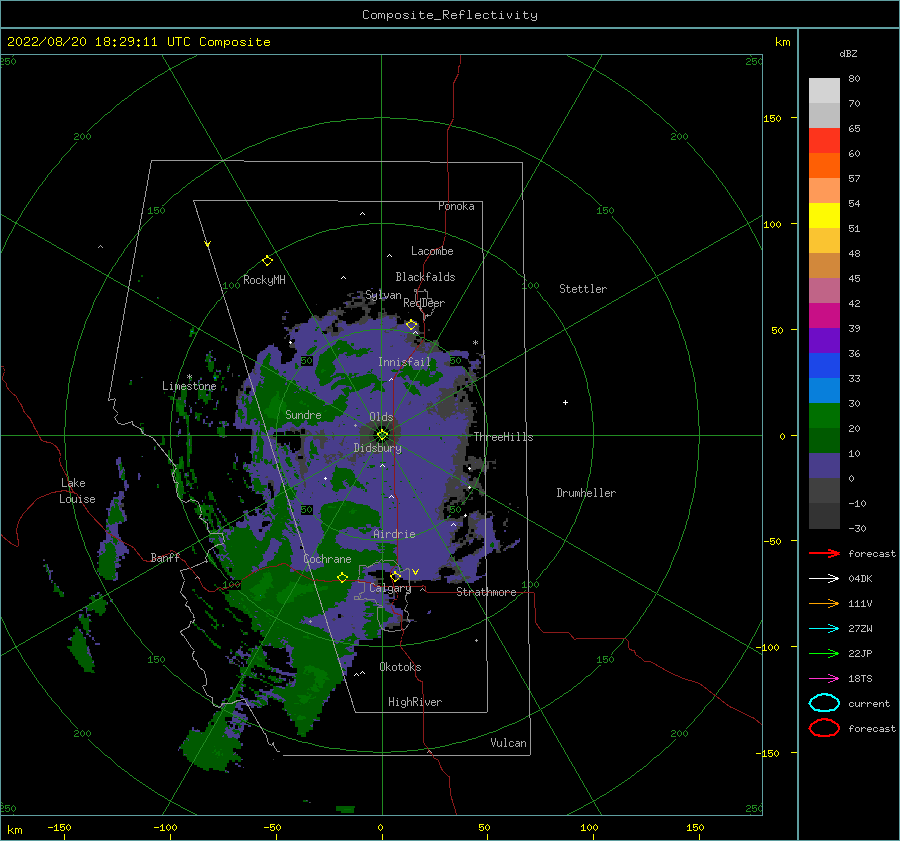Select the radar site diamond between Olds and Didsbury
This screenshot has width=900, height=841.
point(382,435)
